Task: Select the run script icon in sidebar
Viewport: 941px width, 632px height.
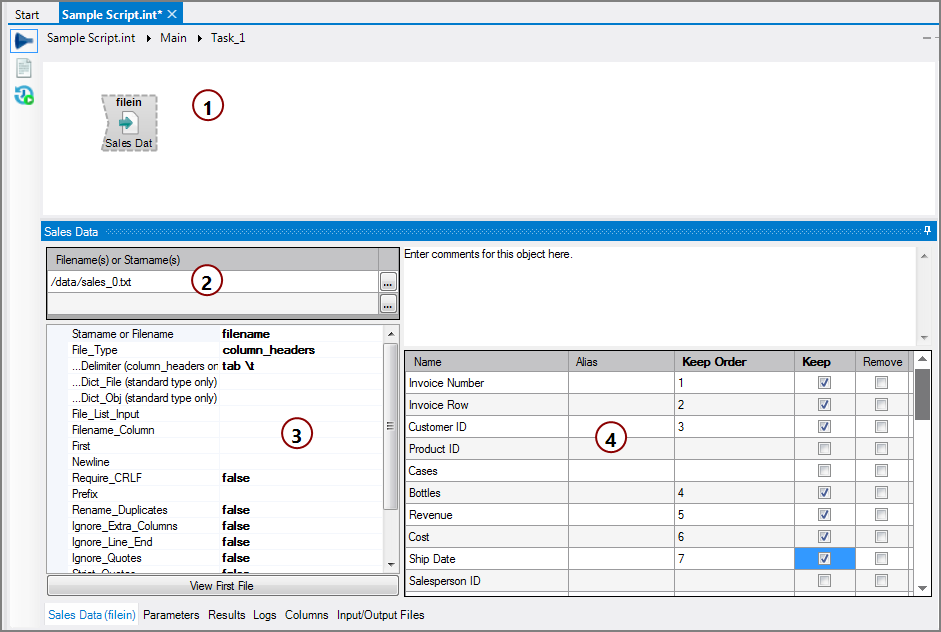Action: pos(22,40)
